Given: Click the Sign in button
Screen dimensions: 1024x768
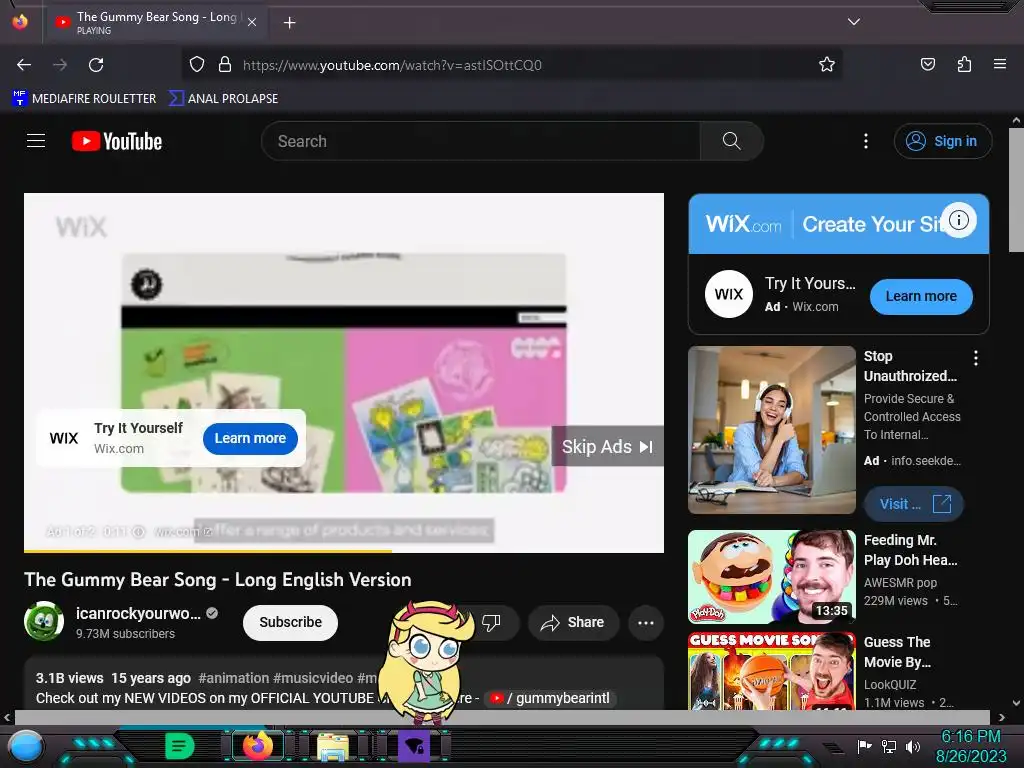Looking at the screenshot, I should coord(942,141).
